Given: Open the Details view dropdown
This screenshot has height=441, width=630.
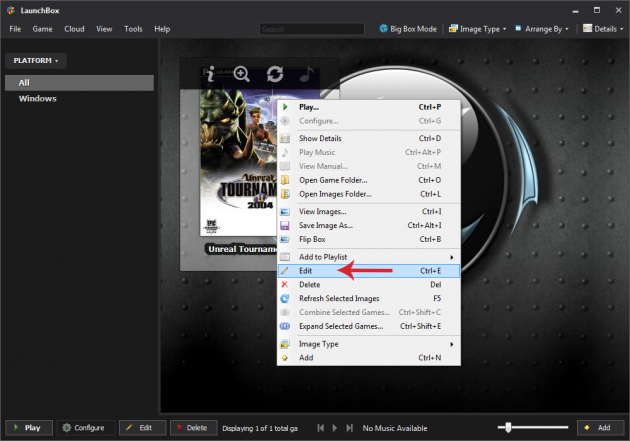Looking at the screenshot, I should 602,29.
